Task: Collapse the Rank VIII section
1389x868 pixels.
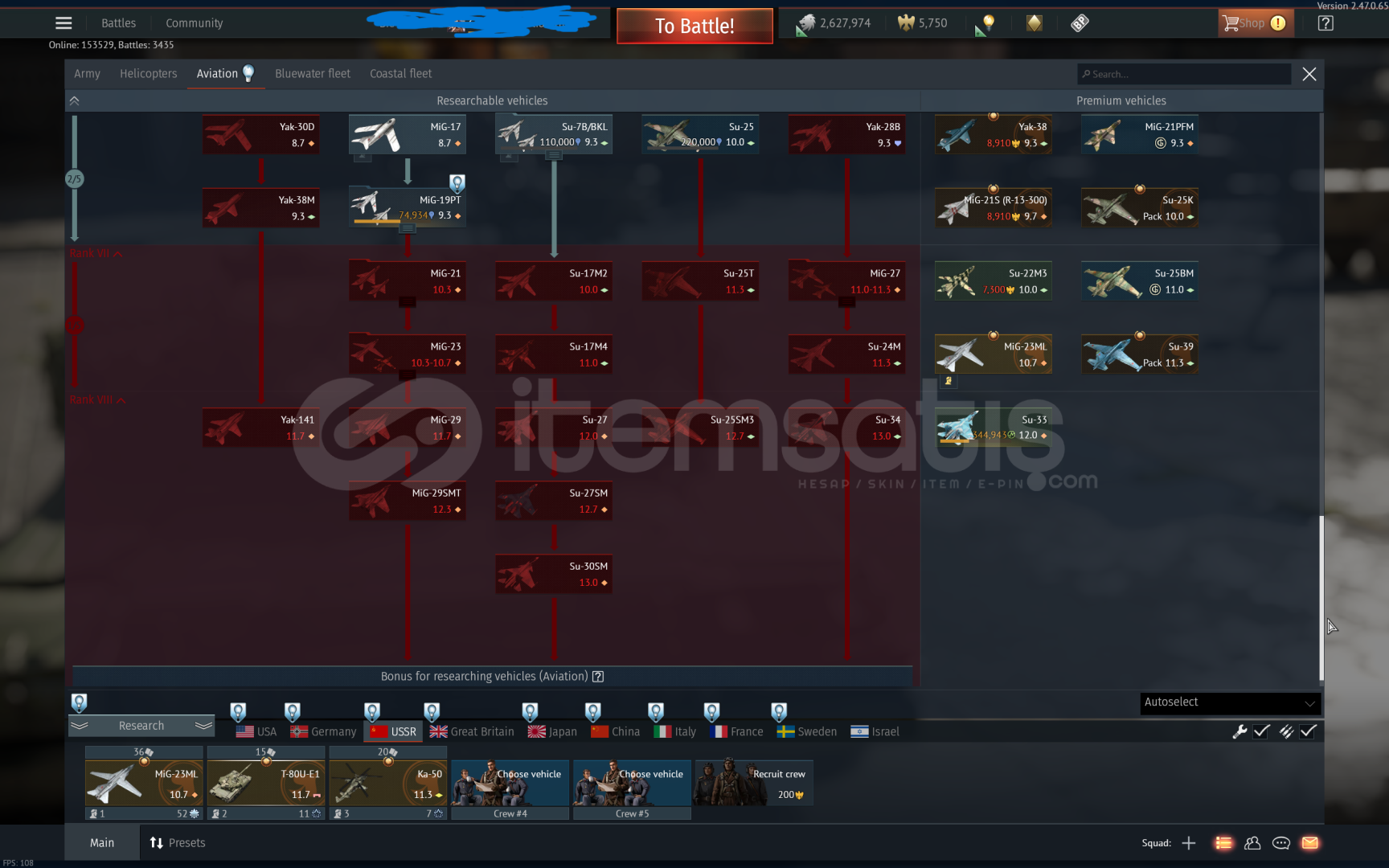Action: [x=98, y=399]
